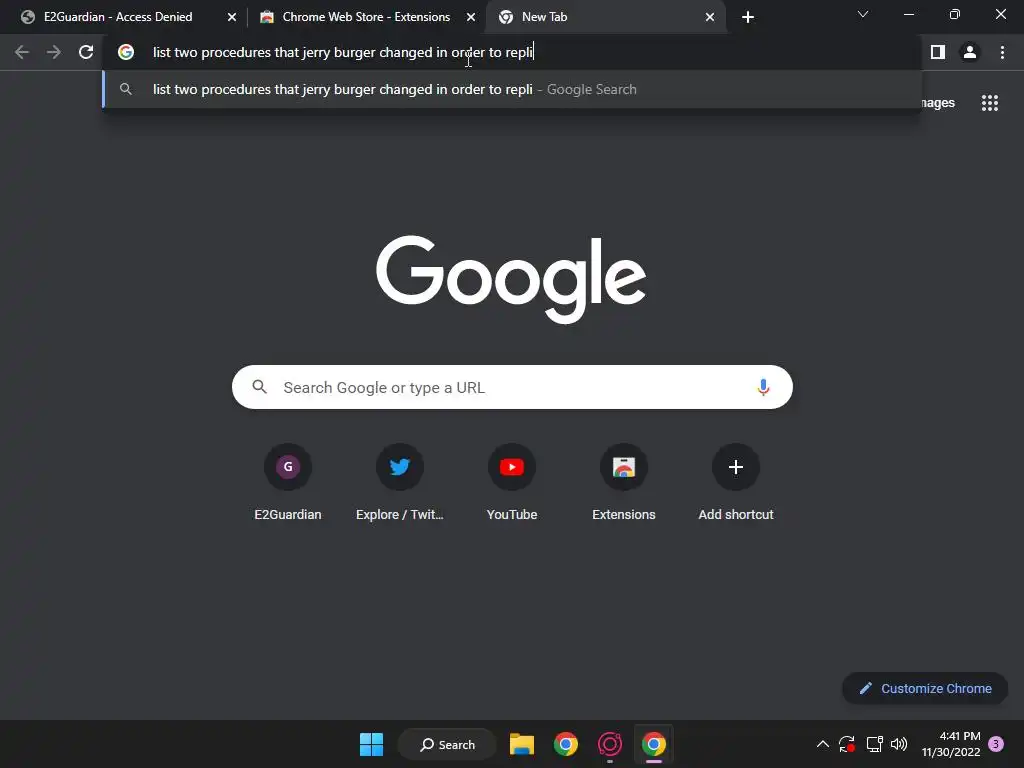Viewport: 1024px width, 768px height.
Task: Go back with the back arrow
Action: point(22,52)
